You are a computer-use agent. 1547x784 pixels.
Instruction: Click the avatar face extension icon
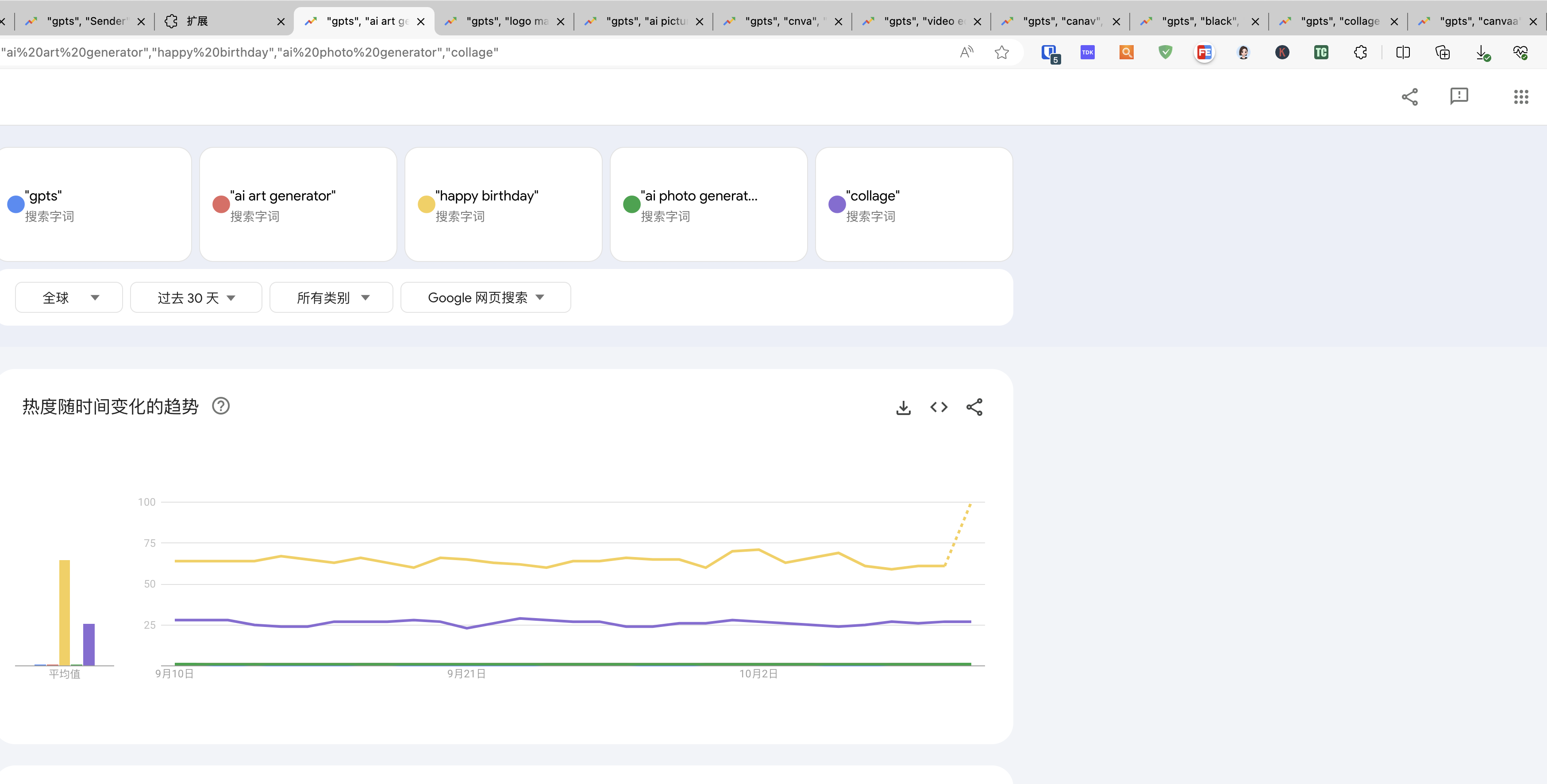coord(1243,52)
